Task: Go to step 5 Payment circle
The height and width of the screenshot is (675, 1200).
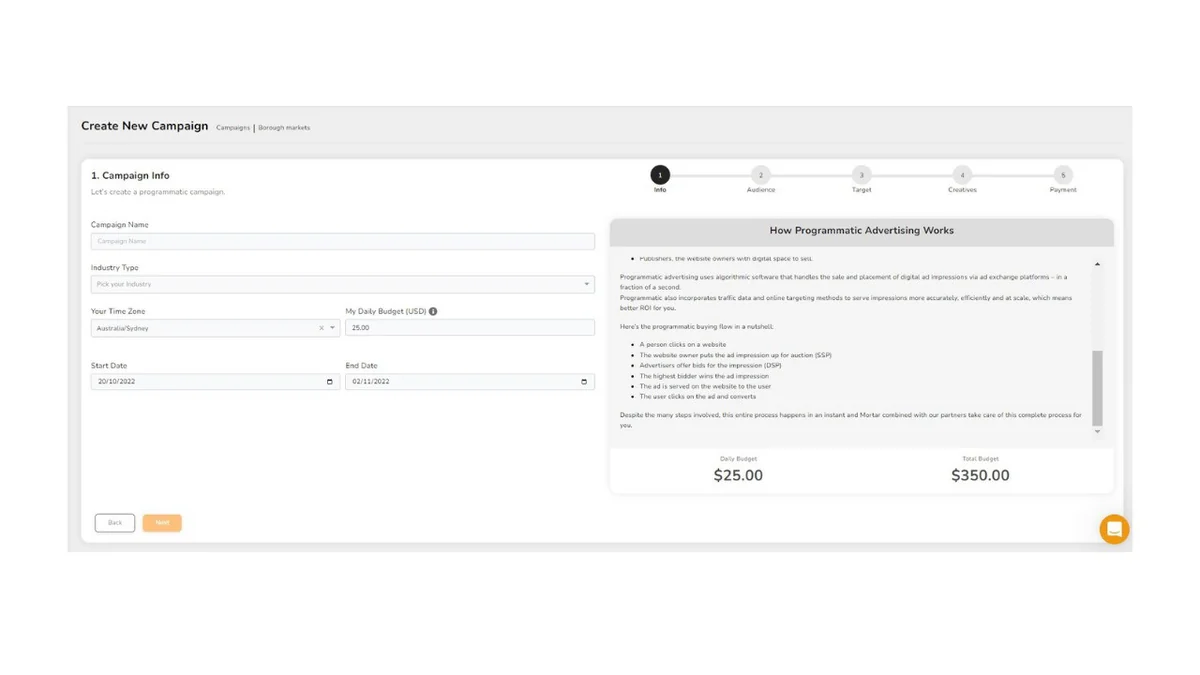Action: pos(1063,175)
